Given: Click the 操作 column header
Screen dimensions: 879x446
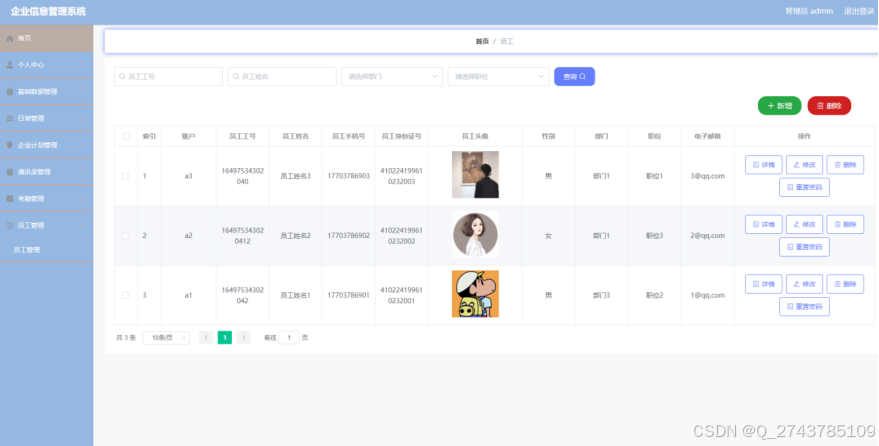Looking at the screenshot, I should click(x=804, y=137).
